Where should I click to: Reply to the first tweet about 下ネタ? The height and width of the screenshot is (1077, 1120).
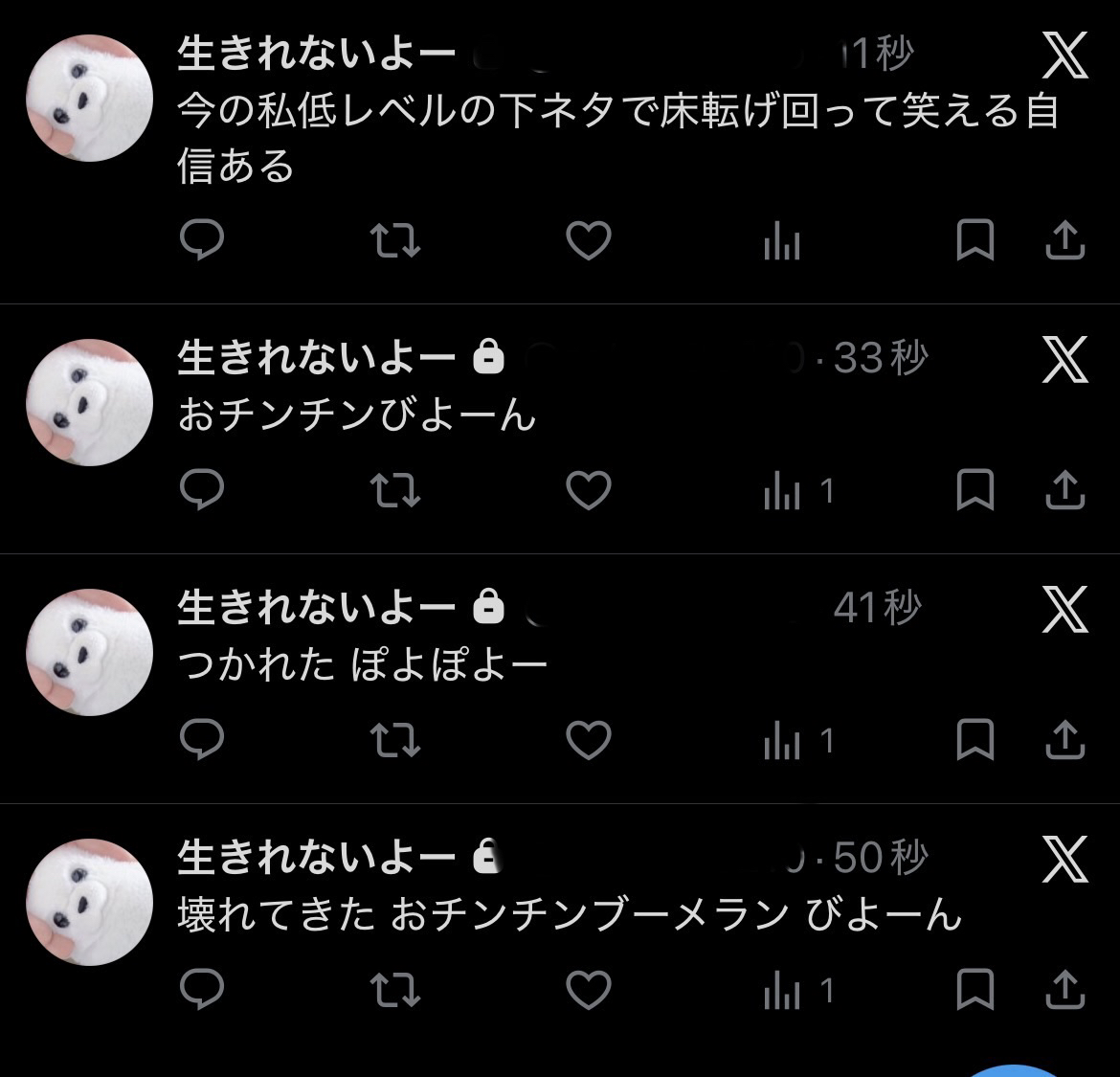pos(202,239)
